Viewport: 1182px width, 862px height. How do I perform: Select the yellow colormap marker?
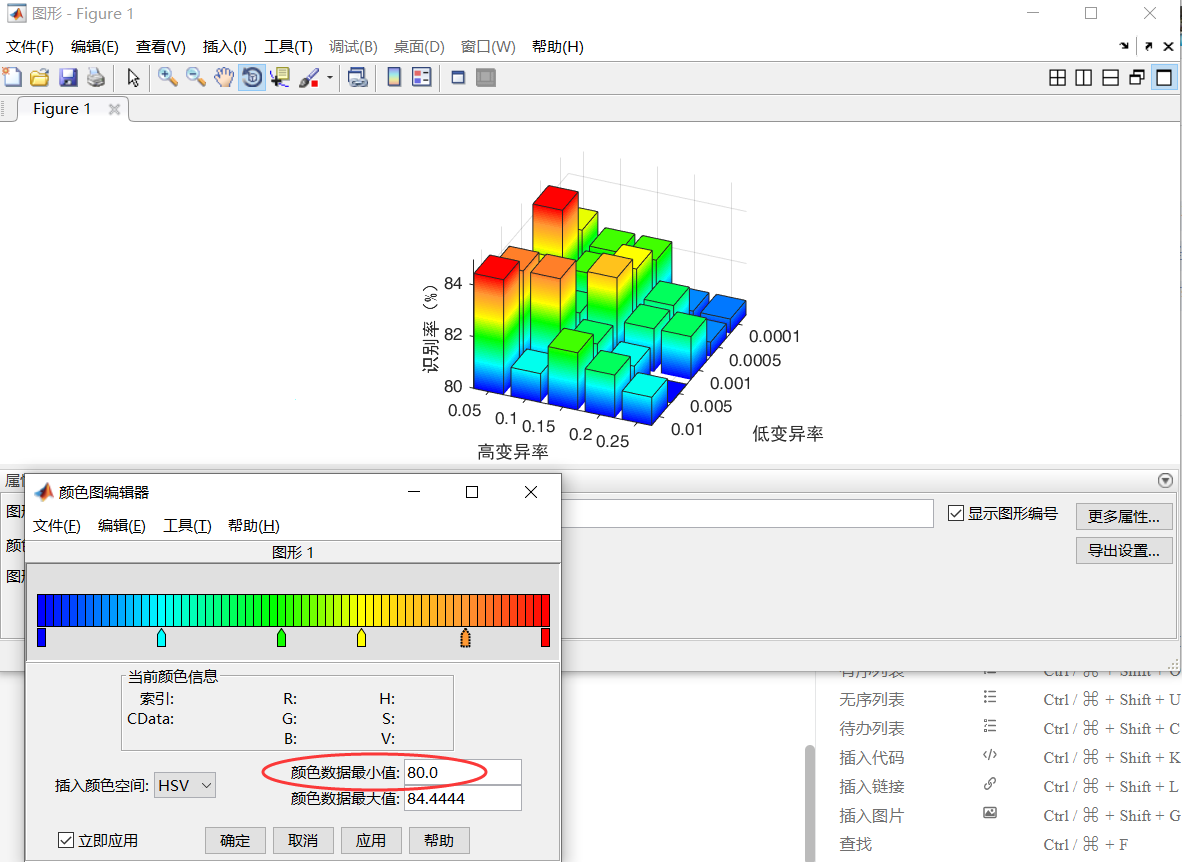(x=361, y=637)
